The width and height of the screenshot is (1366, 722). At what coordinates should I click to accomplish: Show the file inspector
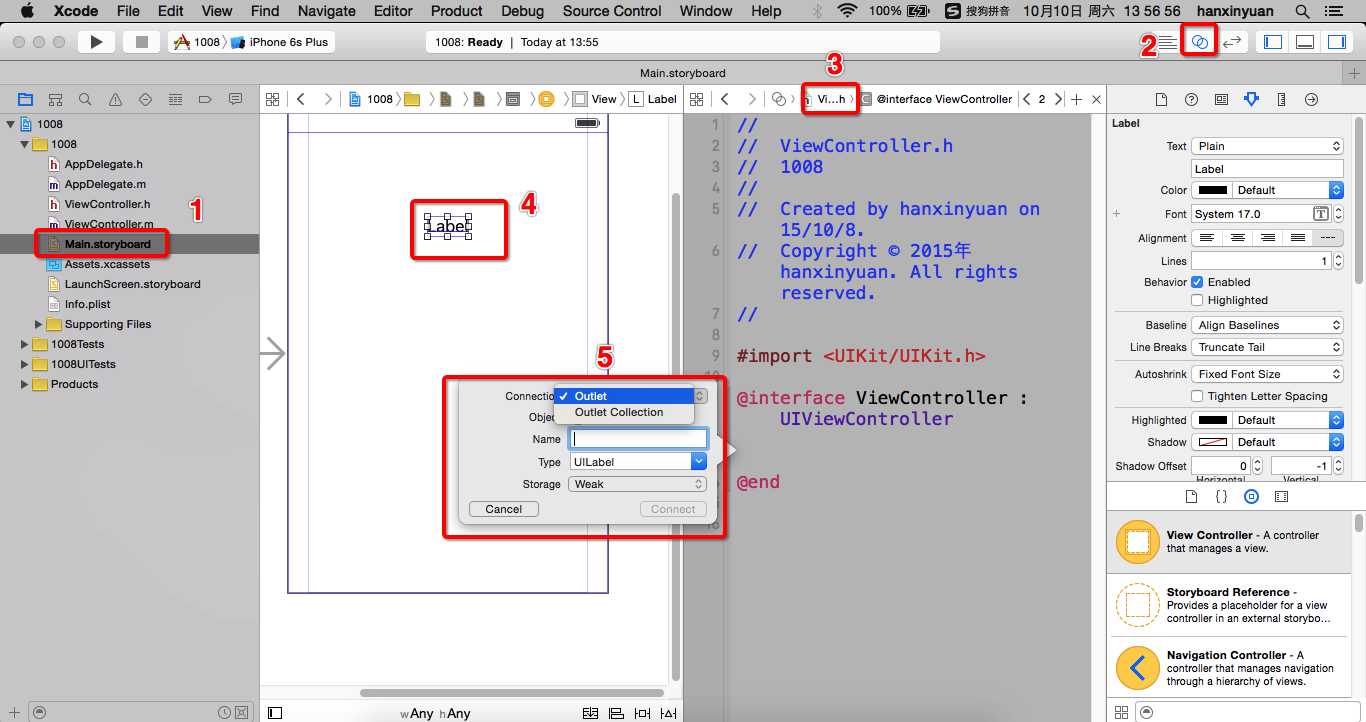pos(1161,99)
